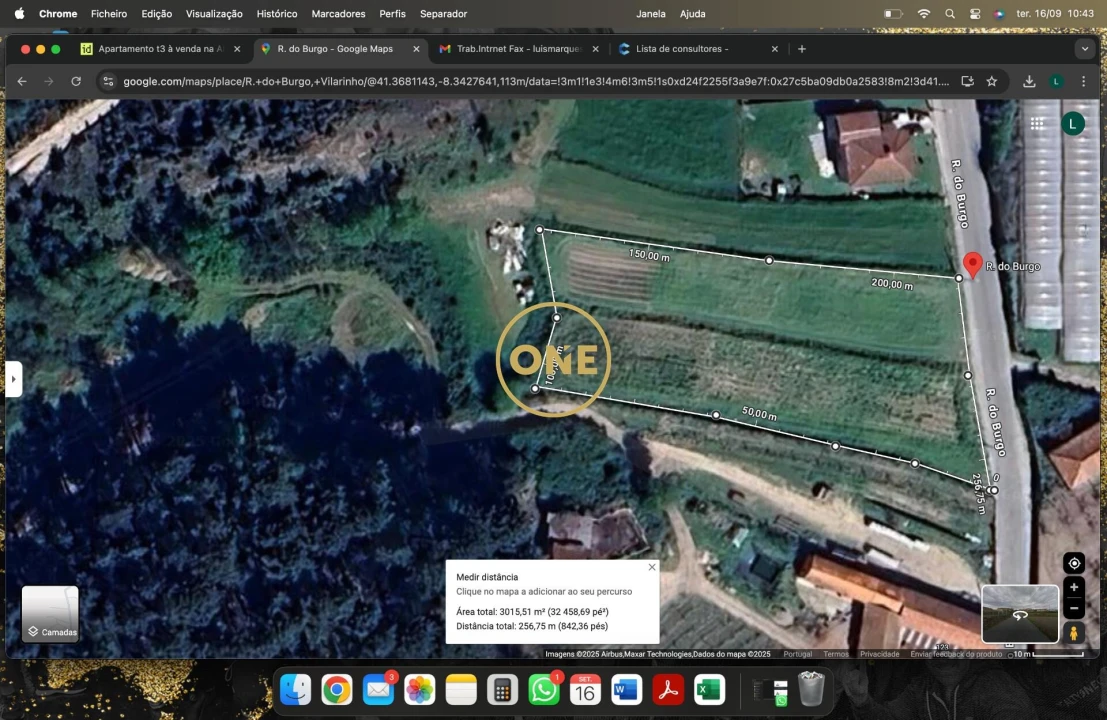Open the Google apps grid icon
This screenshot has height=720, width=1107.
[1038, 123]
